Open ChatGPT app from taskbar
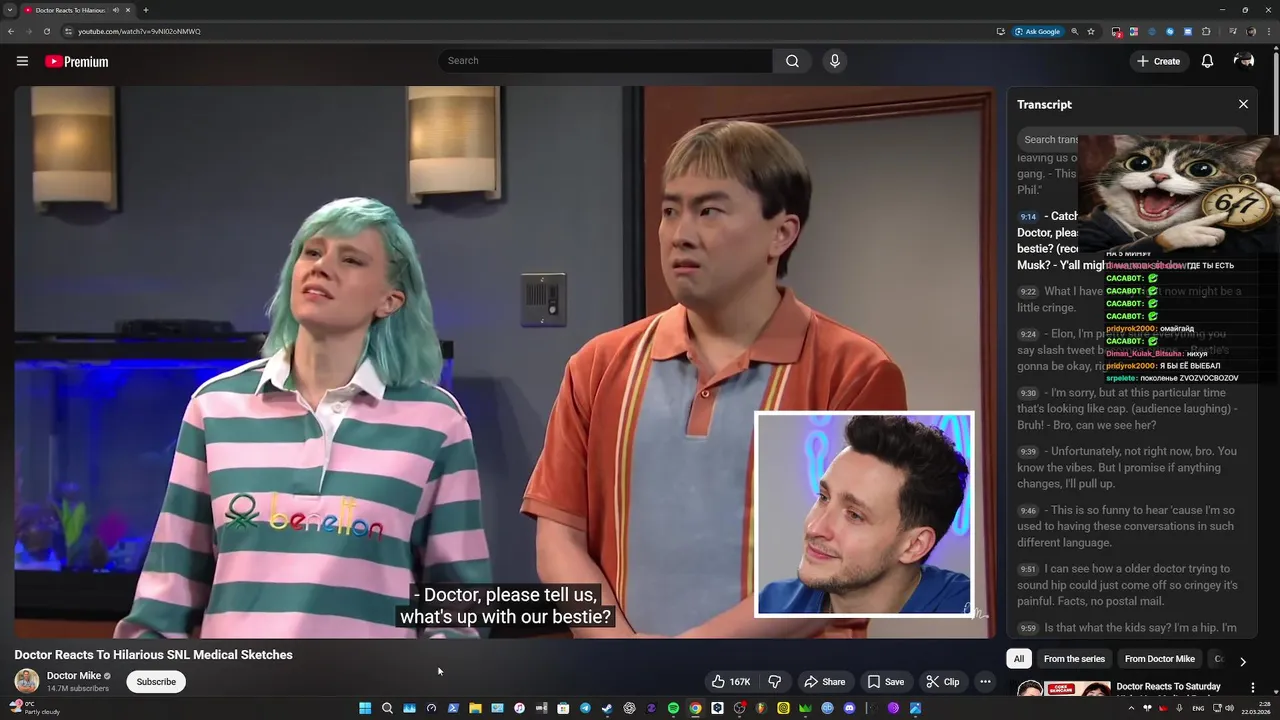The width and height of the screenshot is (1280, 720). point(629,708)
